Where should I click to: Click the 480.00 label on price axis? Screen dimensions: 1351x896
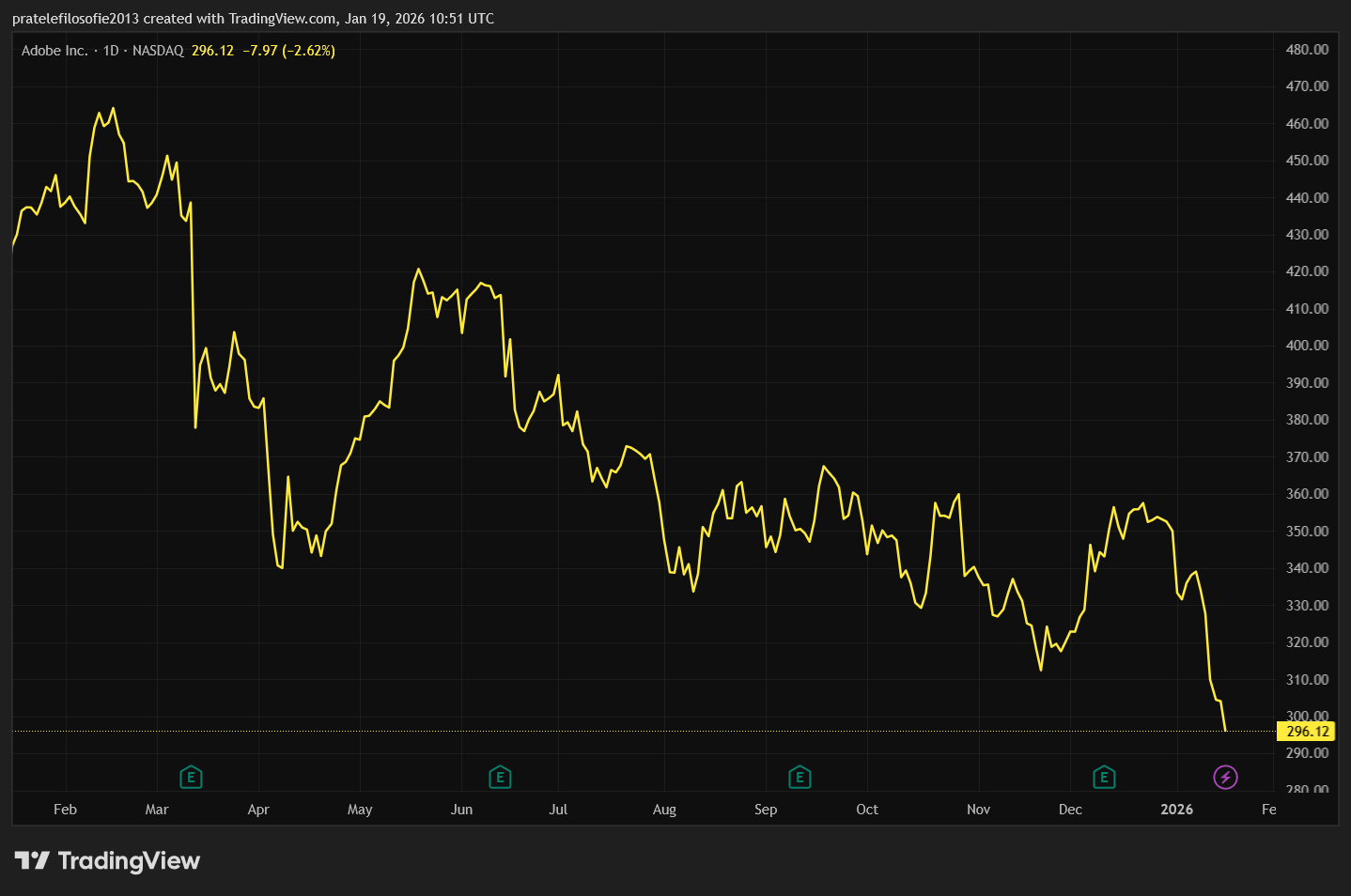coord(1307,50)
